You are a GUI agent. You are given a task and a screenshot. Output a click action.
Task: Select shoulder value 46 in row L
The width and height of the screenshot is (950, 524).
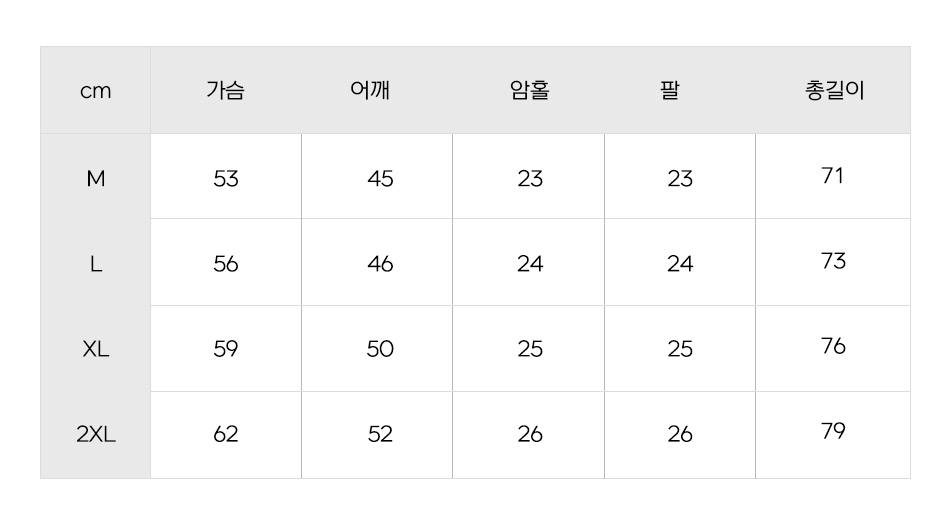pos(380,264)
